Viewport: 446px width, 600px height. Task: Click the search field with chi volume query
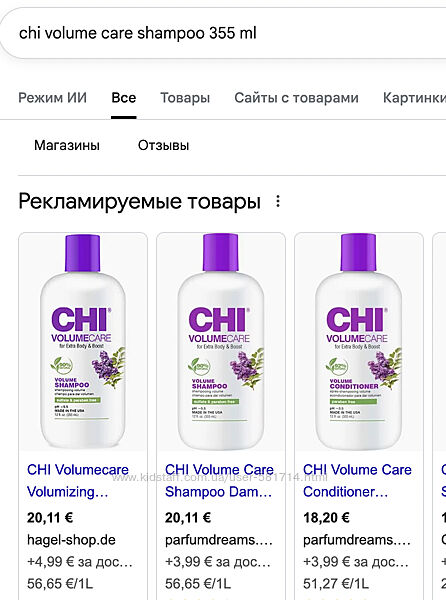[x=223, y=33]
